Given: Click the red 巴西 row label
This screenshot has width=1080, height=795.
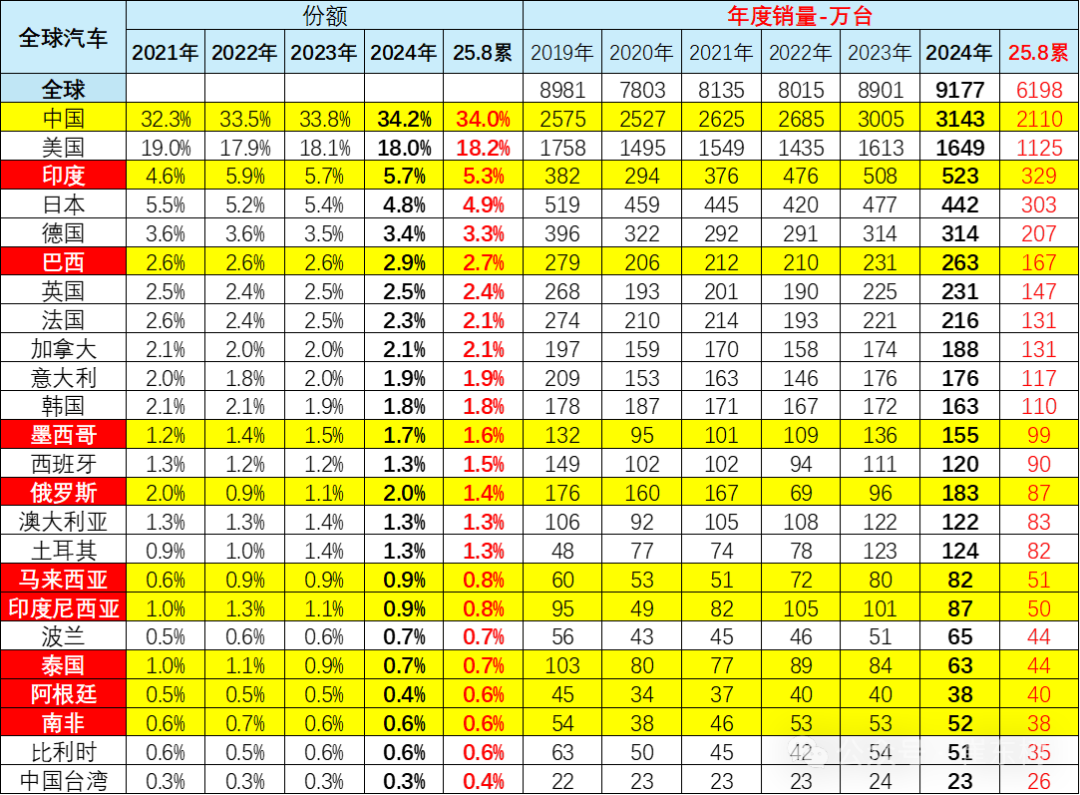Looking at the screenshot, I should tap(63, 262).
